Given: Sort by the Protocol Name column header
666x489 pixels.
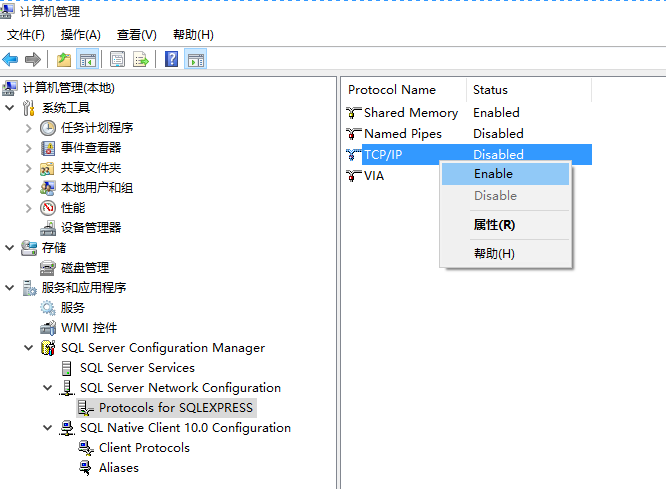Looking at the screenshot, I should (x=404, y=90).
